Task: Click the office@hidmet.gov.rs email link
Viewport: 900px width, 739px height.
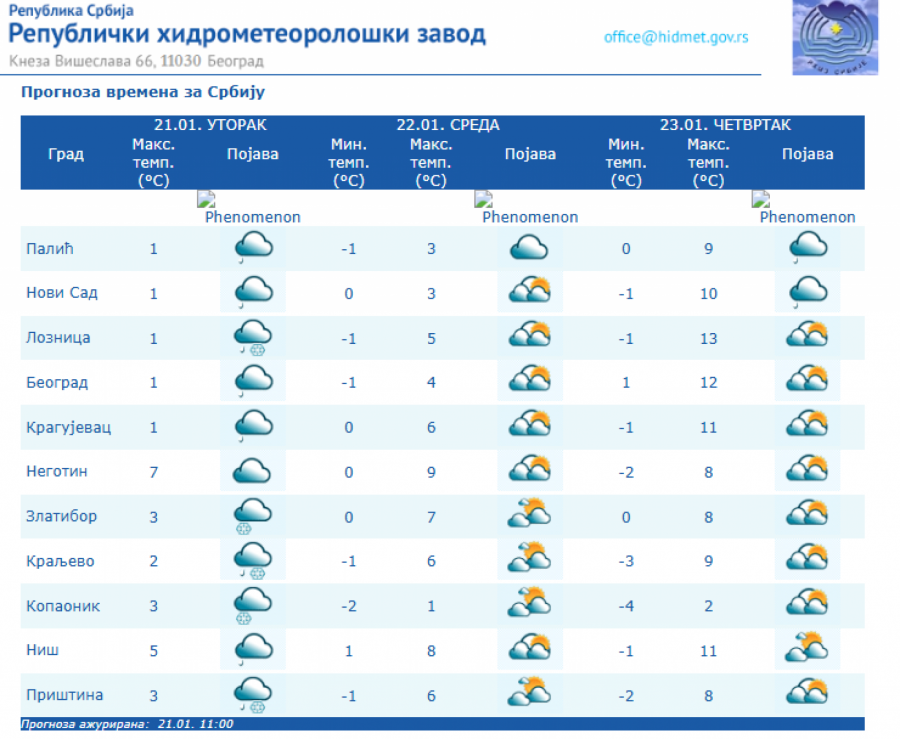Action: tap(676, 37)
